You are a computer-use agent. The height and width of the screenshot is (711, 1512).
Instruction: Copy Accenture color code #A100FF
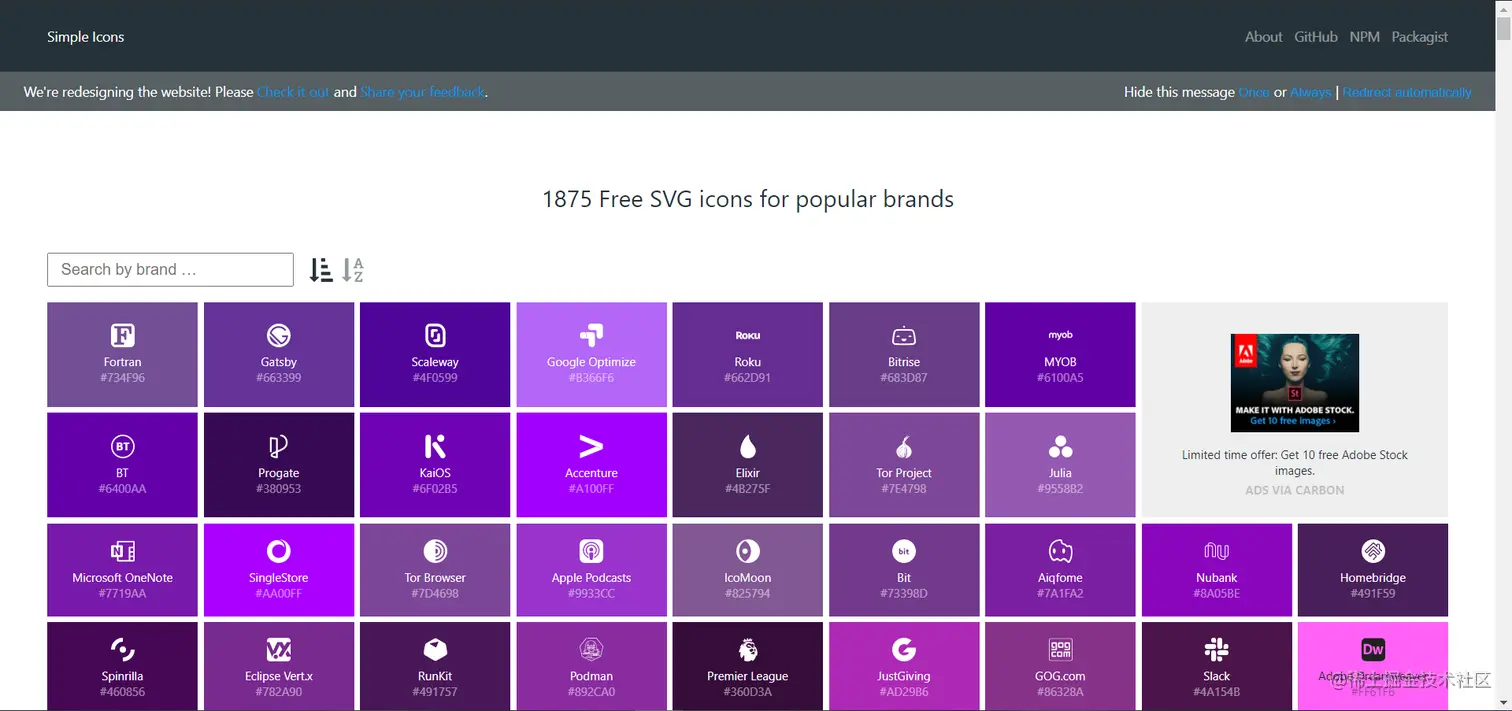tap(591, 489)
